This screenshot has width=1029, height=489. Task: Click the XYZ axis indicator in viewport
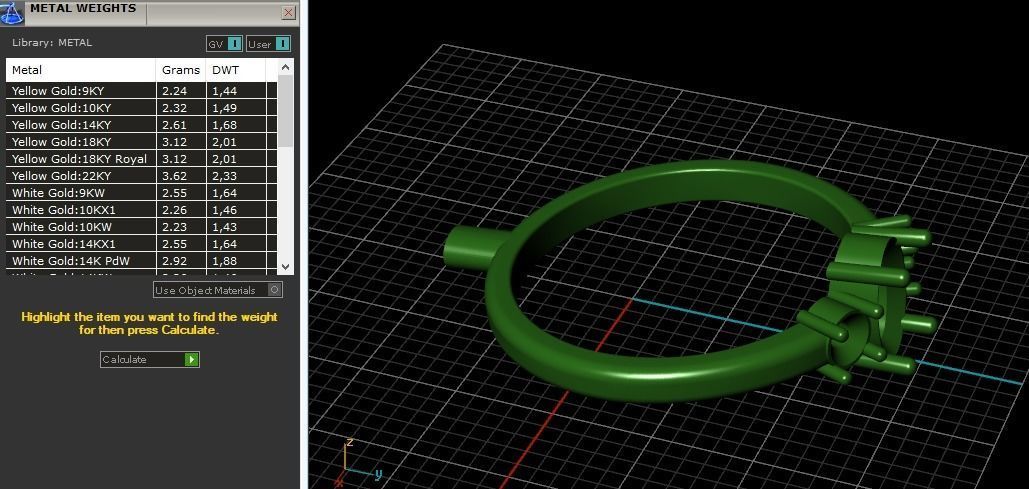[x=358, y=461]
